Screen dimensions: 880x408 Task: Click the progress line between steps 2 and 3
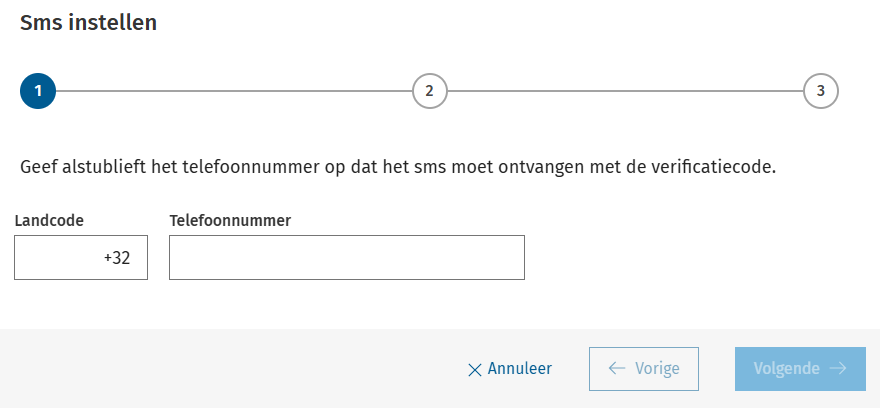(x=624, y=90)
